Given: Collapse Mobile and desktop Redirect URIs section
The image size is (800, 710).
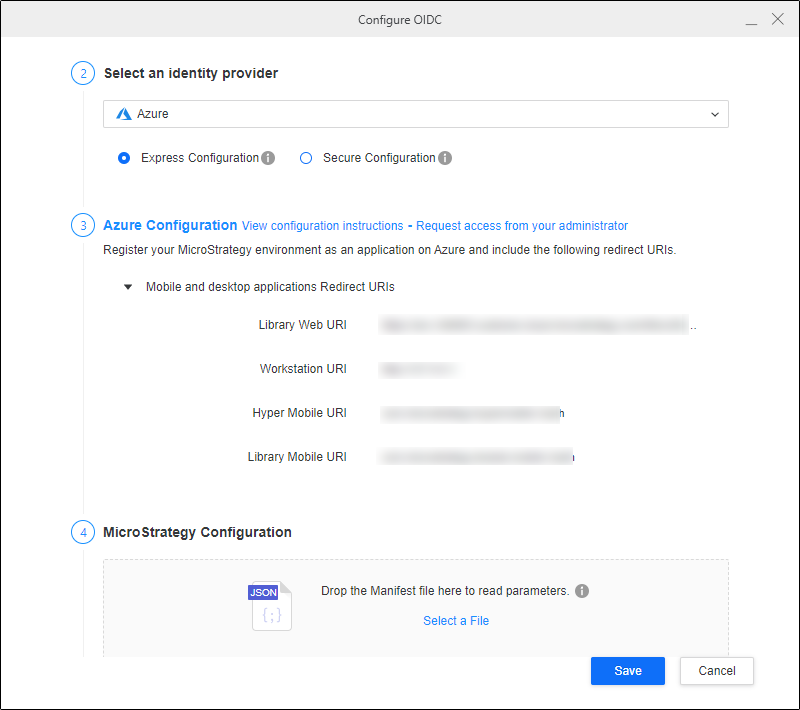Looking at the screenshot, I should tap(127, 287).
